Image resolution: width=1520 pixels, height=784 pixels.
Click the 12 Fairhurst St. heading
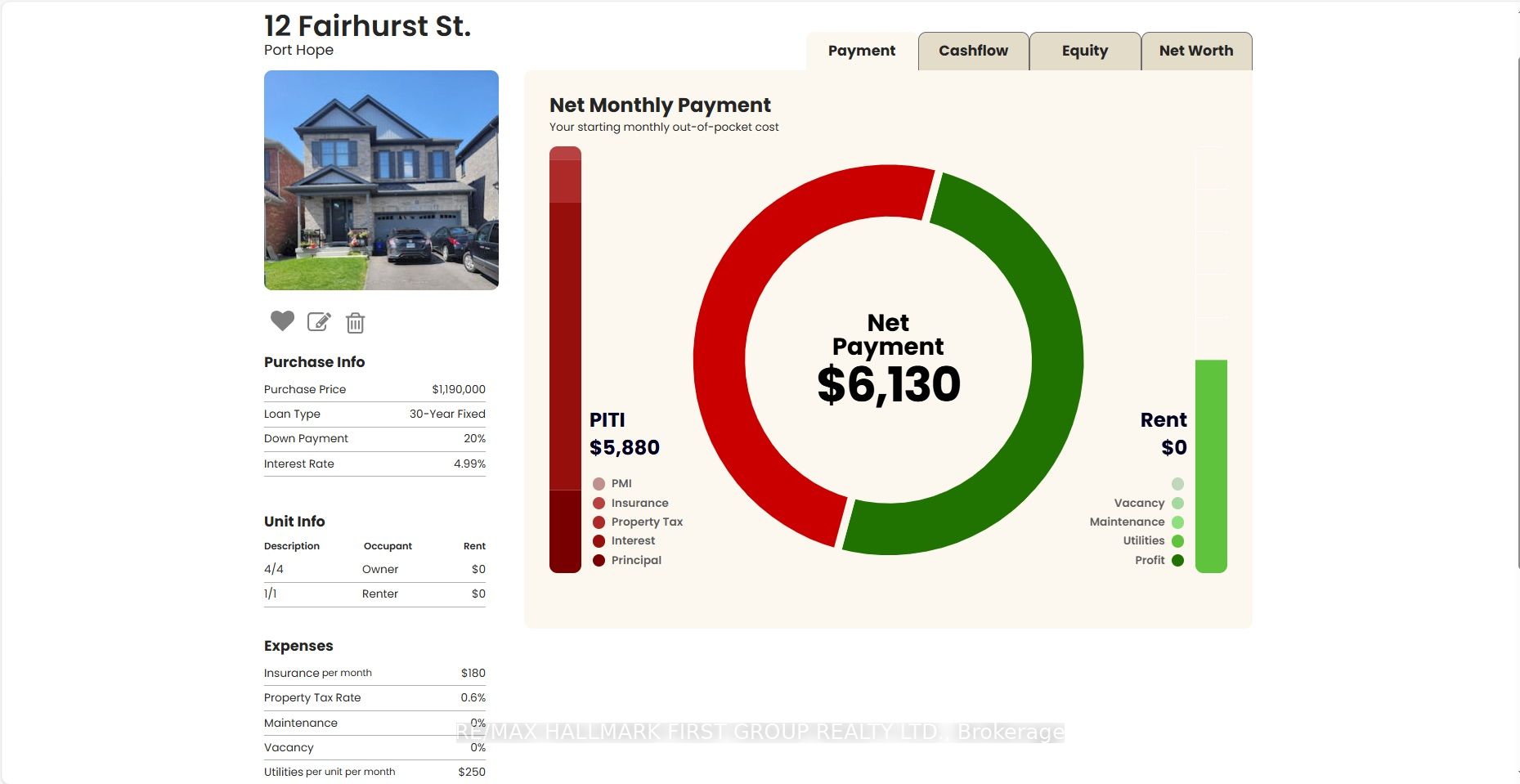point(367,26)
